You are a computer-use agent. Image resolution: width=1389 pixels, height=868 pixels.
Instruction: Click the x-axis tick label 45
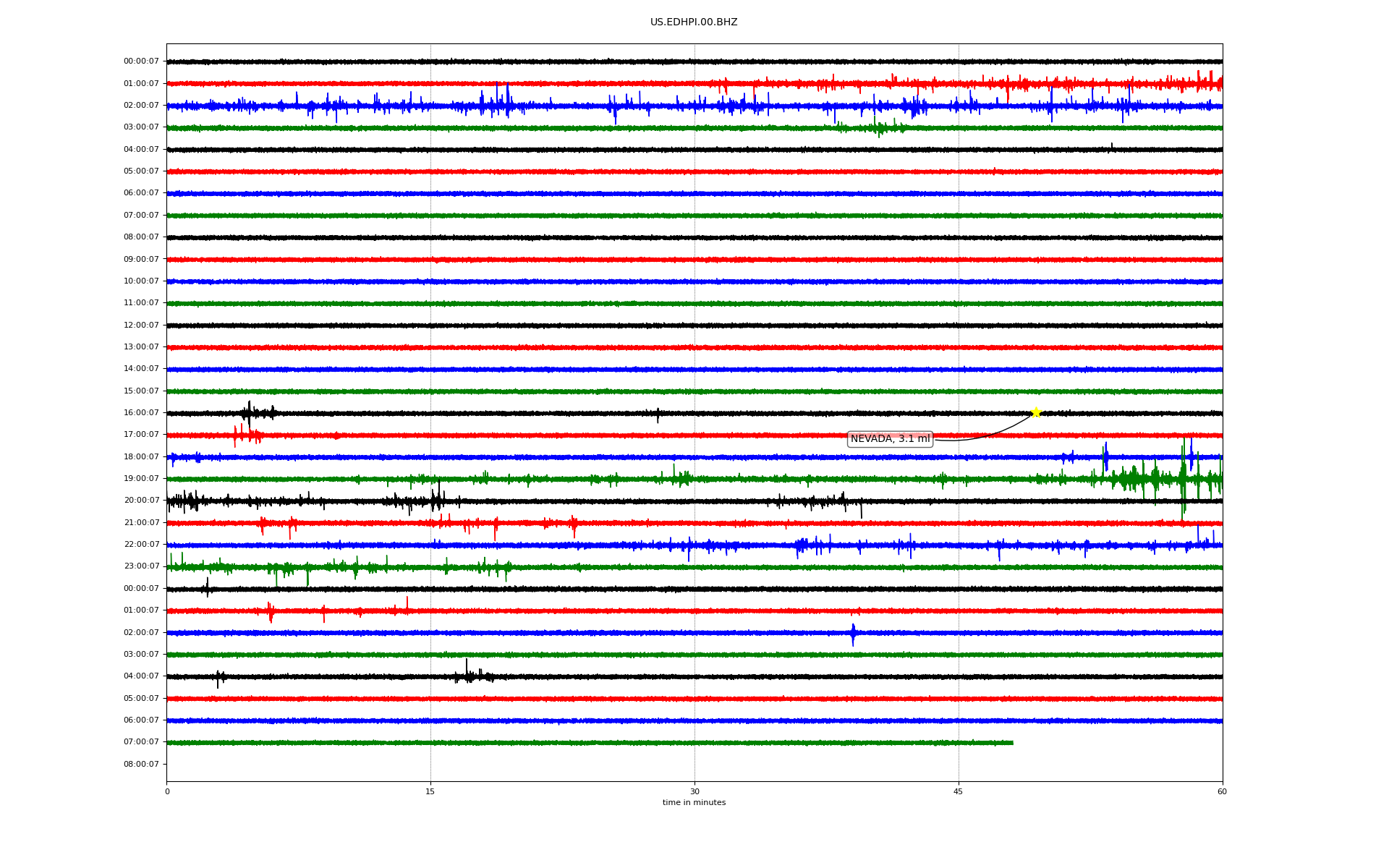(958, 791)
